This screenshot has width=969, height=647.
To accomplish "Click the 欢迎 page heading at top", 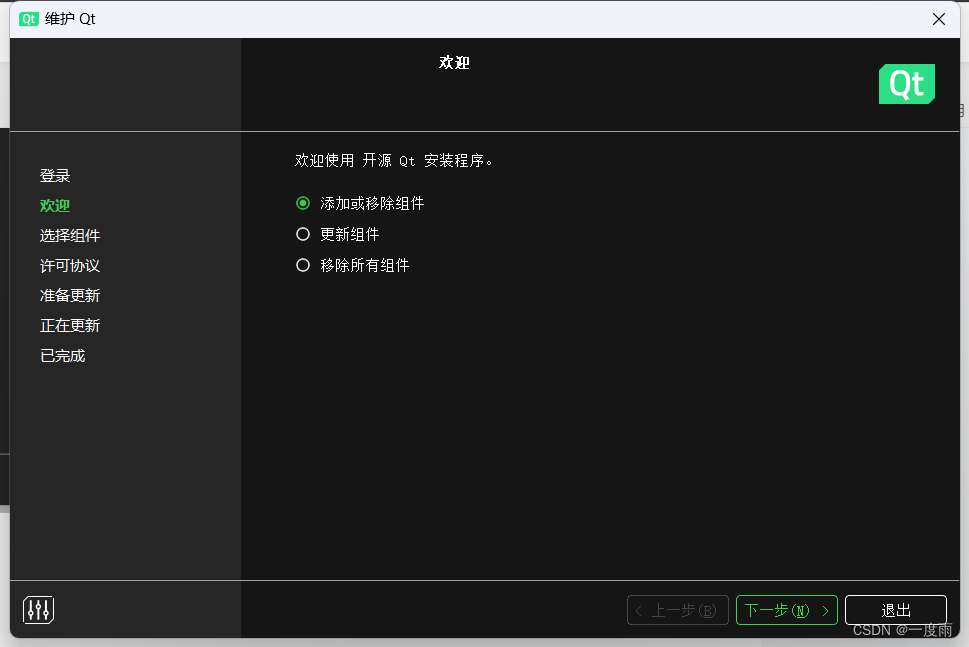I will point(454,62).
